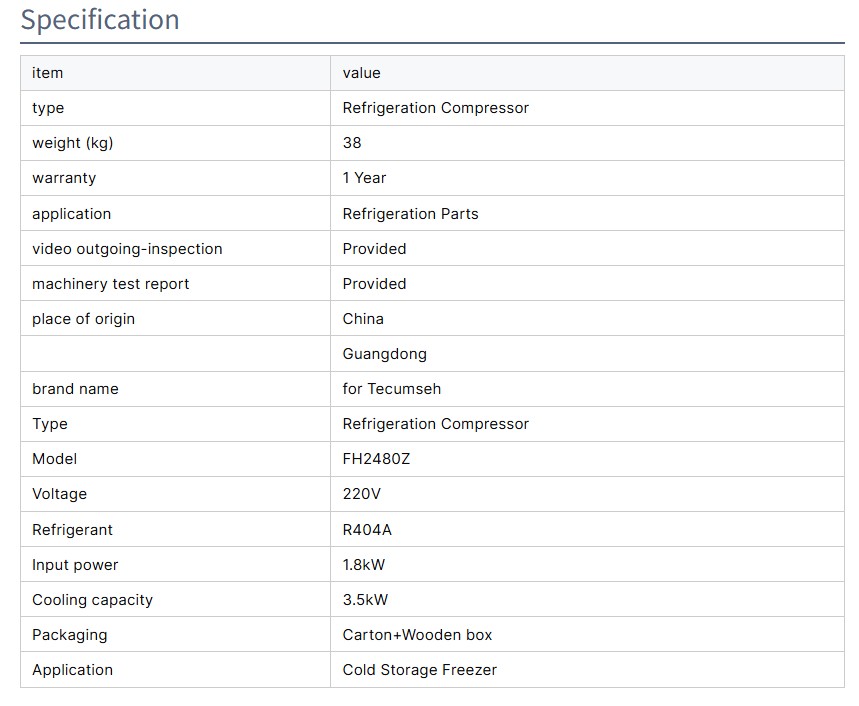859x706 pixels.
Task: Click the 'China' place of origin value
Action: pos(363,319)
